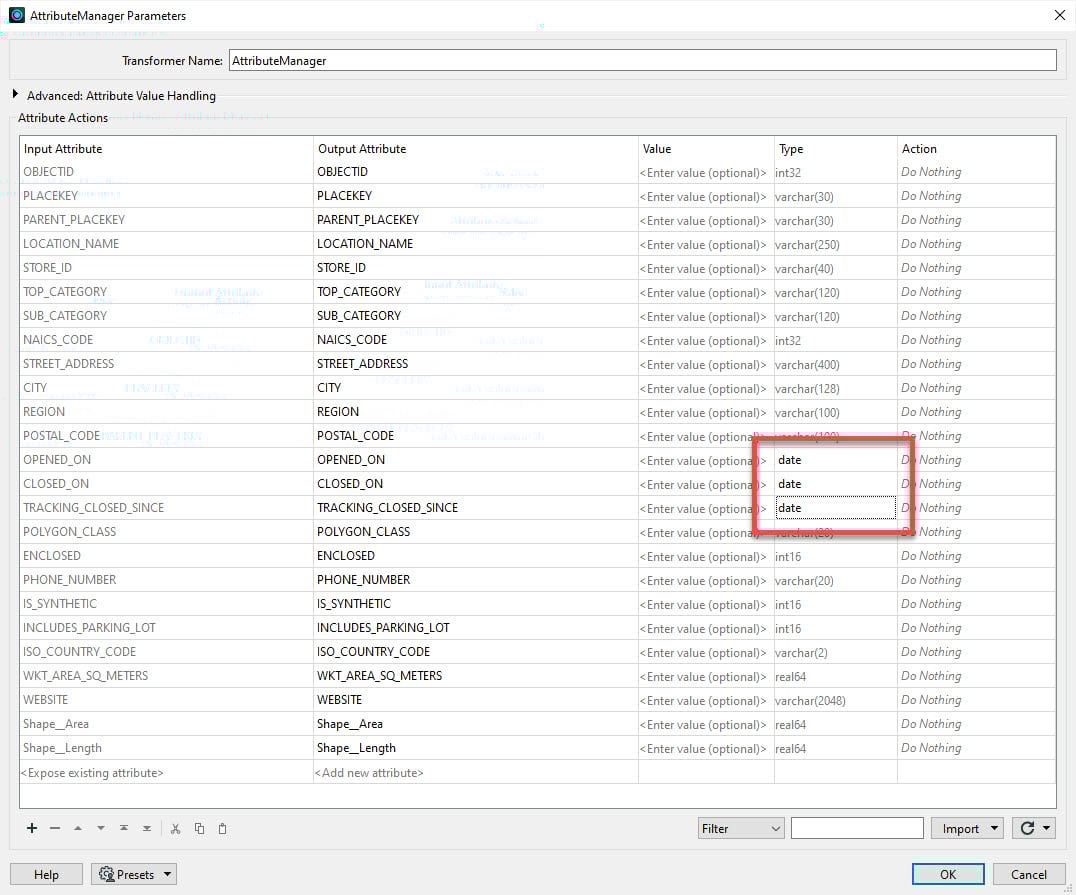Select OBJECTID output attribute cell
The width and height of the screenshot is (1076, 895).
(476, 172)
